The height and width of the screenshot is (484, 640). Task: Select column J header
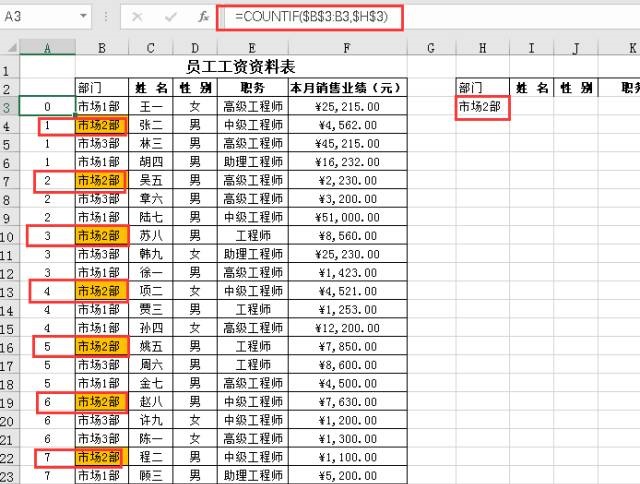click(576, 48)
